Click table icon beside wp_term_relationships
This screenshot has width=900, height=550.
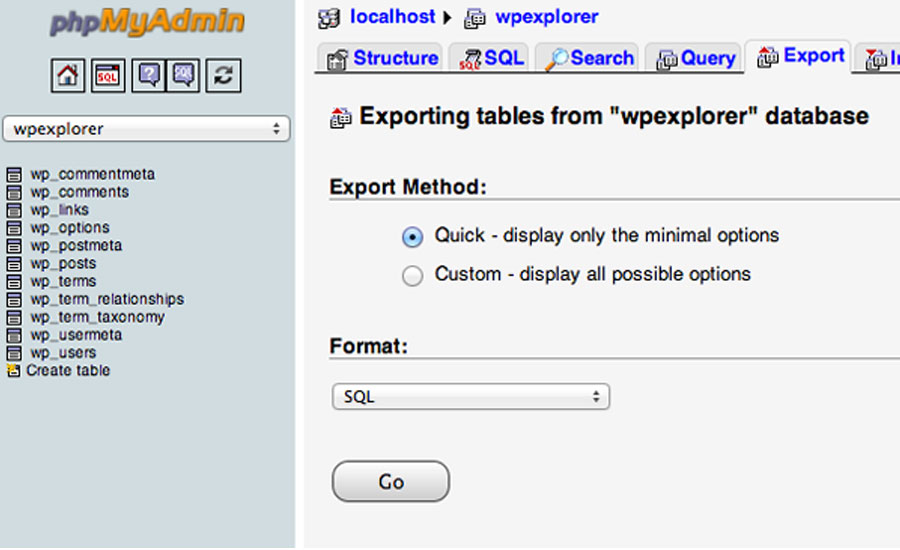click(14, 300)
